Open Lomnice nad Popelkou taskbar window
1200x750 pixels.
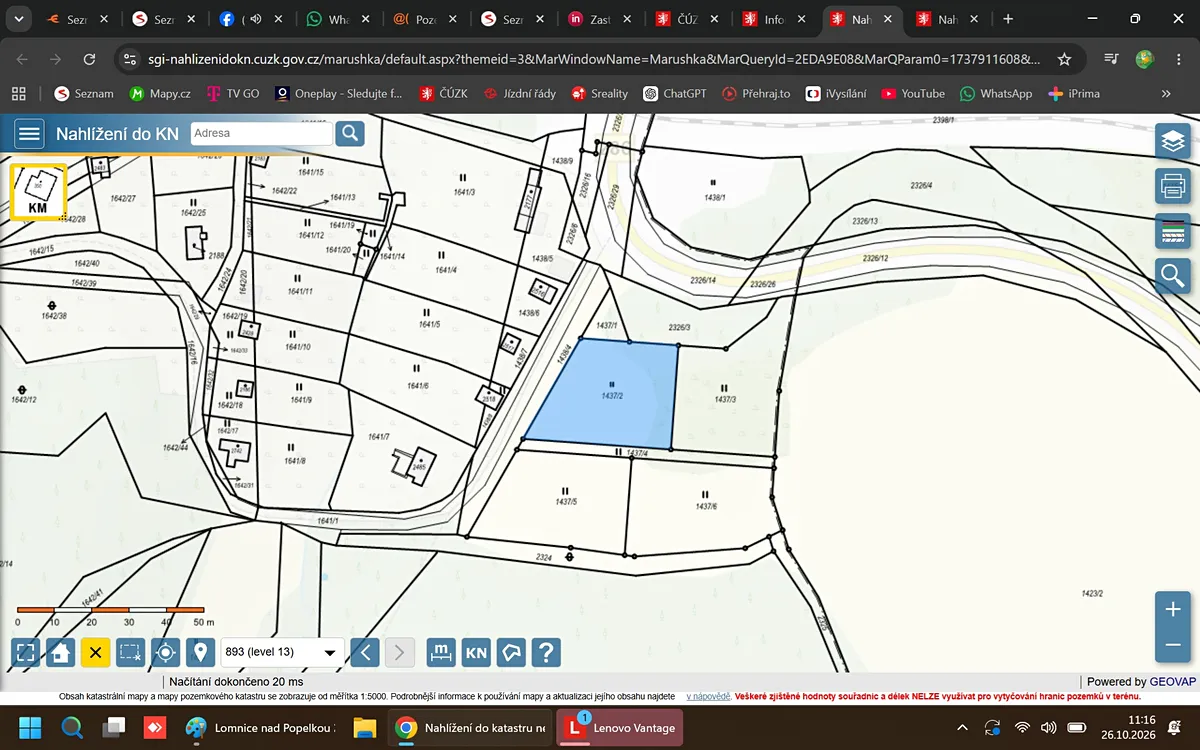[x=261, y=728]
